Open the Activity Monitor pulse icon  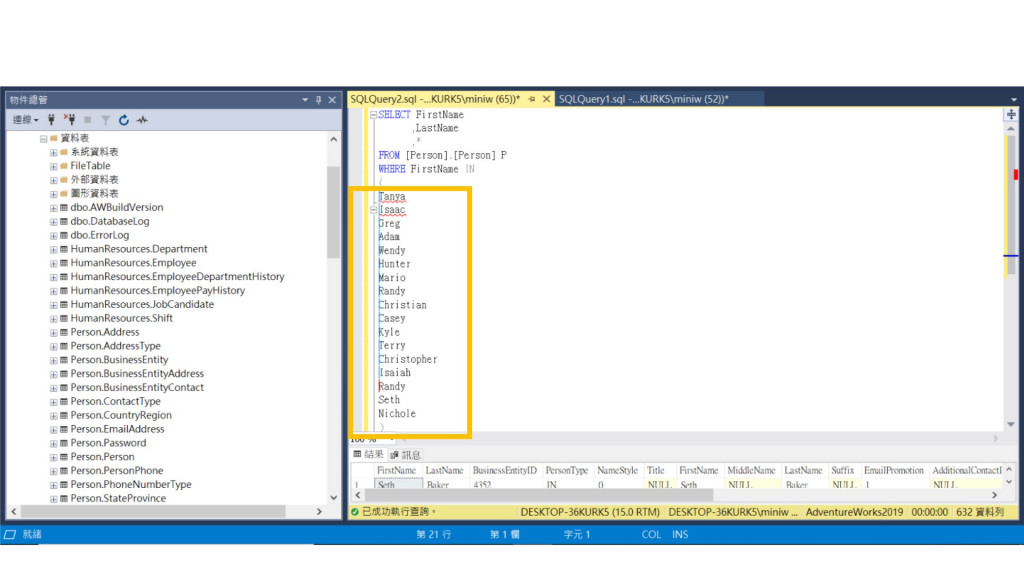(x=142, y=120)
